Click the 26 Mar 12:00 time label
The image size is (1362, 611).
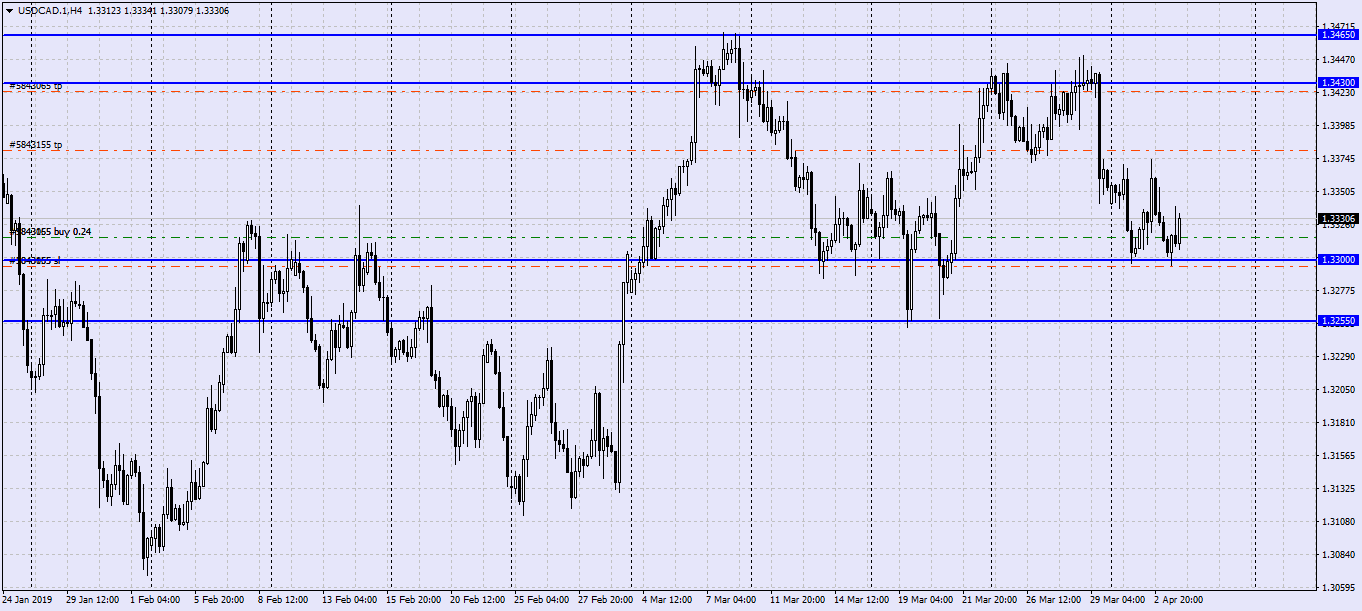pos(1054,601)
